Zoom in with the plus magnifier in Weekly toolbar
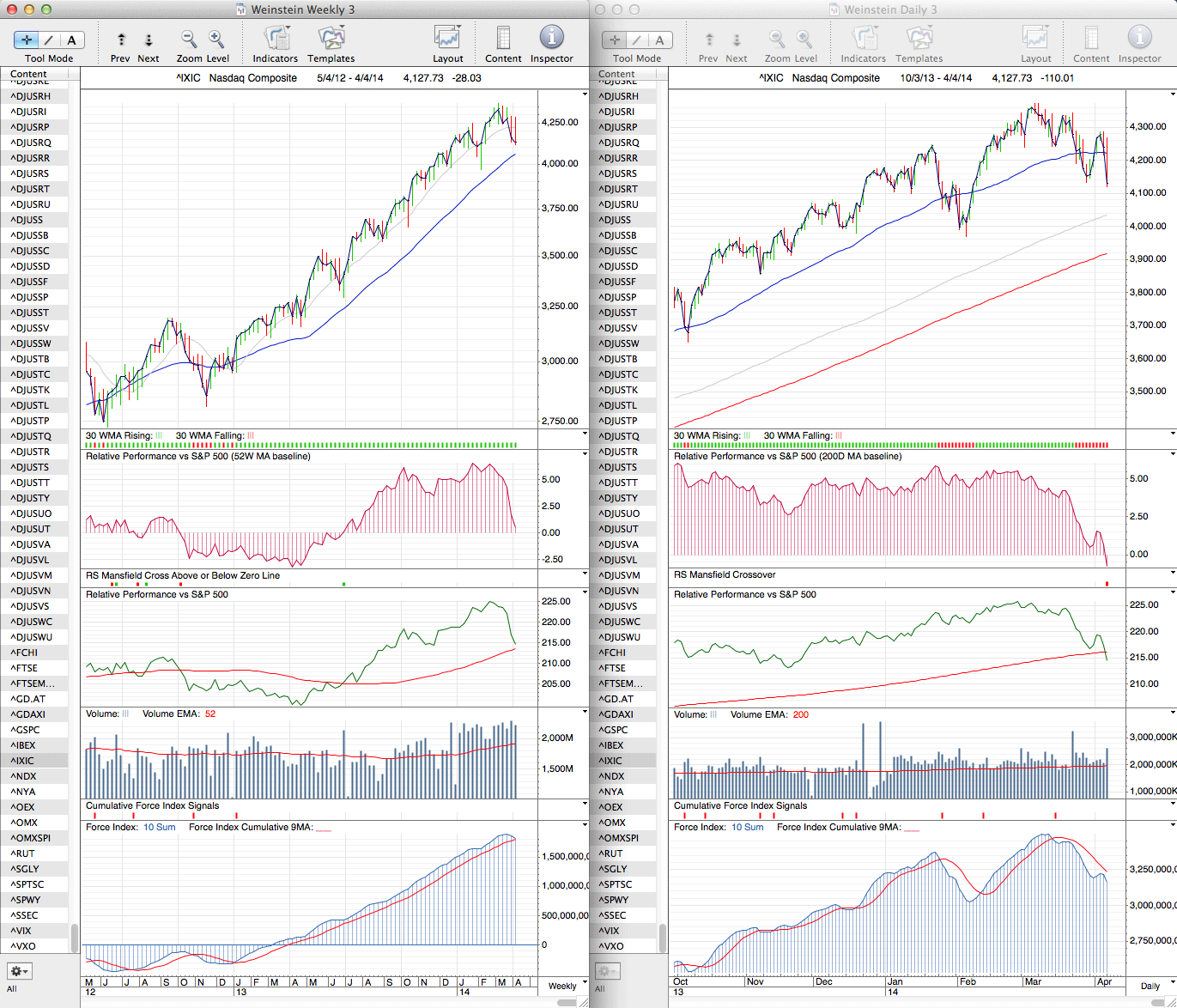The image size is (1177, 1008). click(216, 39)
